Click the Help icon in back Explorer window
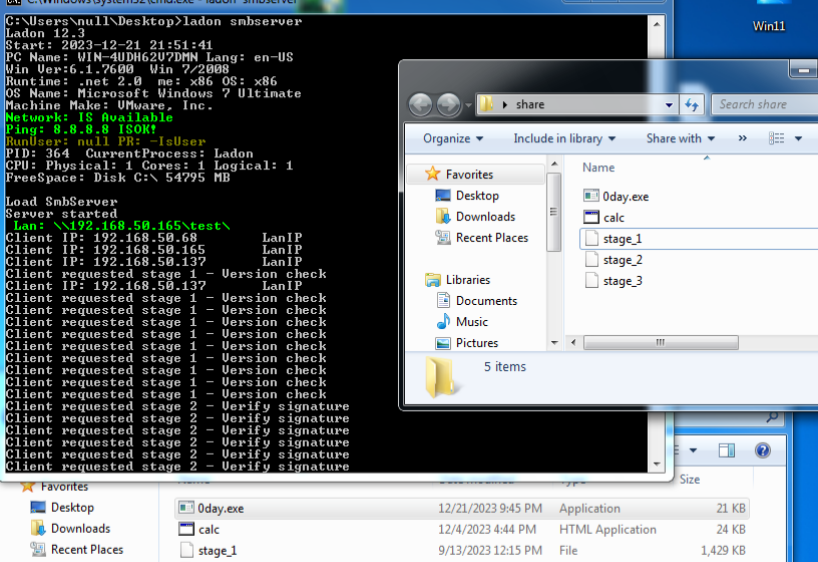Screen dimensions: 818x562 763,450
